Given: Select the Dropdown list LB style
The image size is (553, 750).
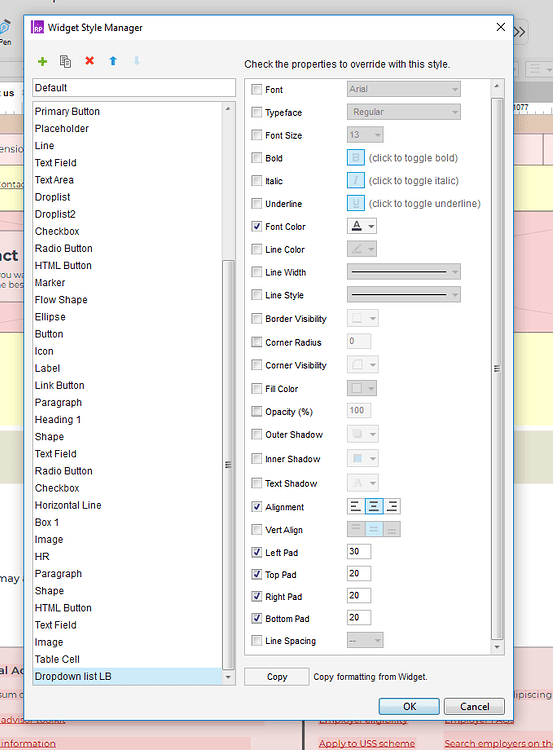Looking at the screenshot, I should coord(128,676).
